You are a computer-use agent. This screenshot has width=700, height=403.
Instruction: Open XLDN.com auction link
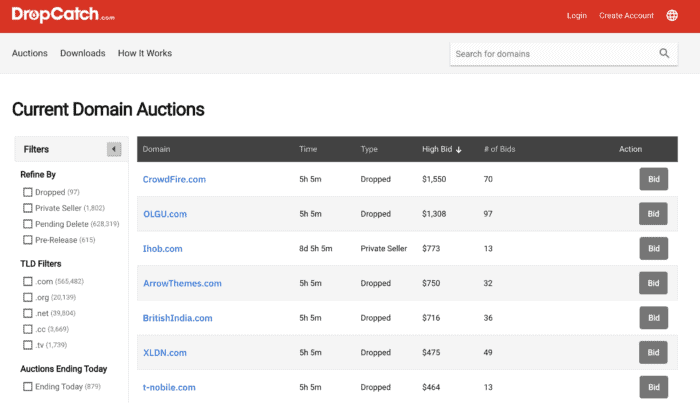[165, 353]
